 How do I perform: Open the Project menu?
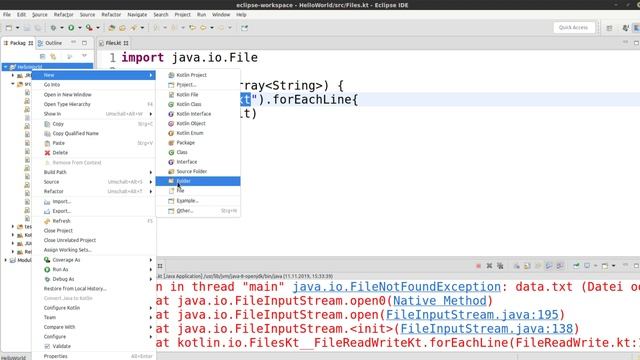point(182,15)
